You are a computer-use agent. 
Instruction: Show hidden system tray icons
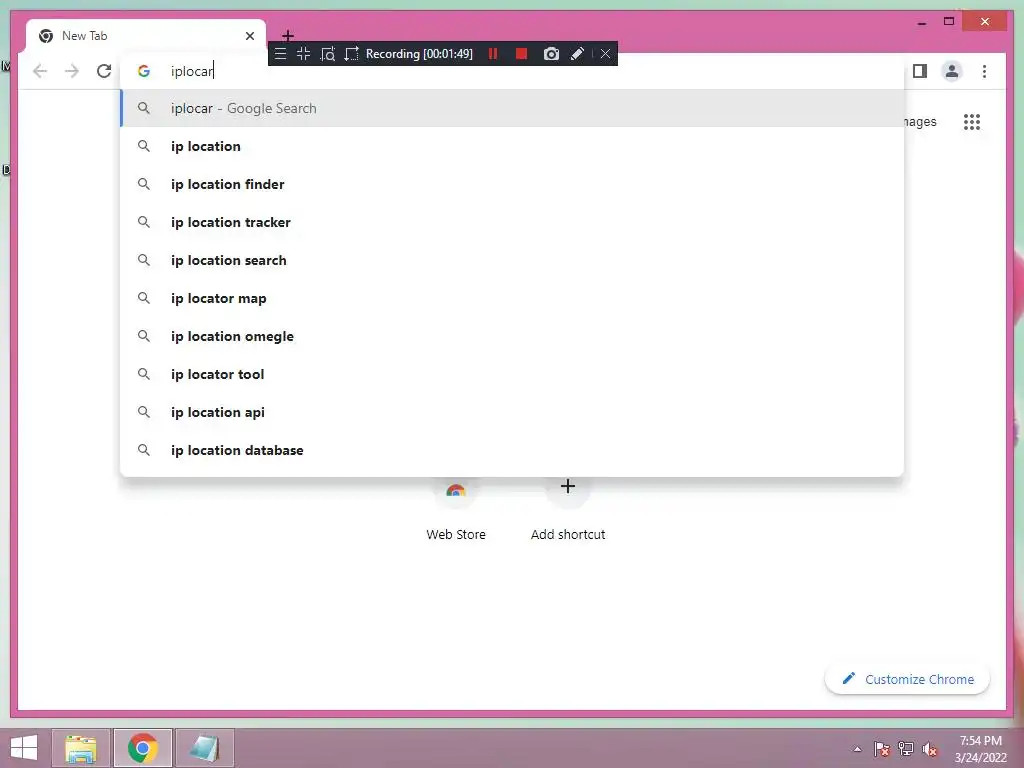point(857,749)
